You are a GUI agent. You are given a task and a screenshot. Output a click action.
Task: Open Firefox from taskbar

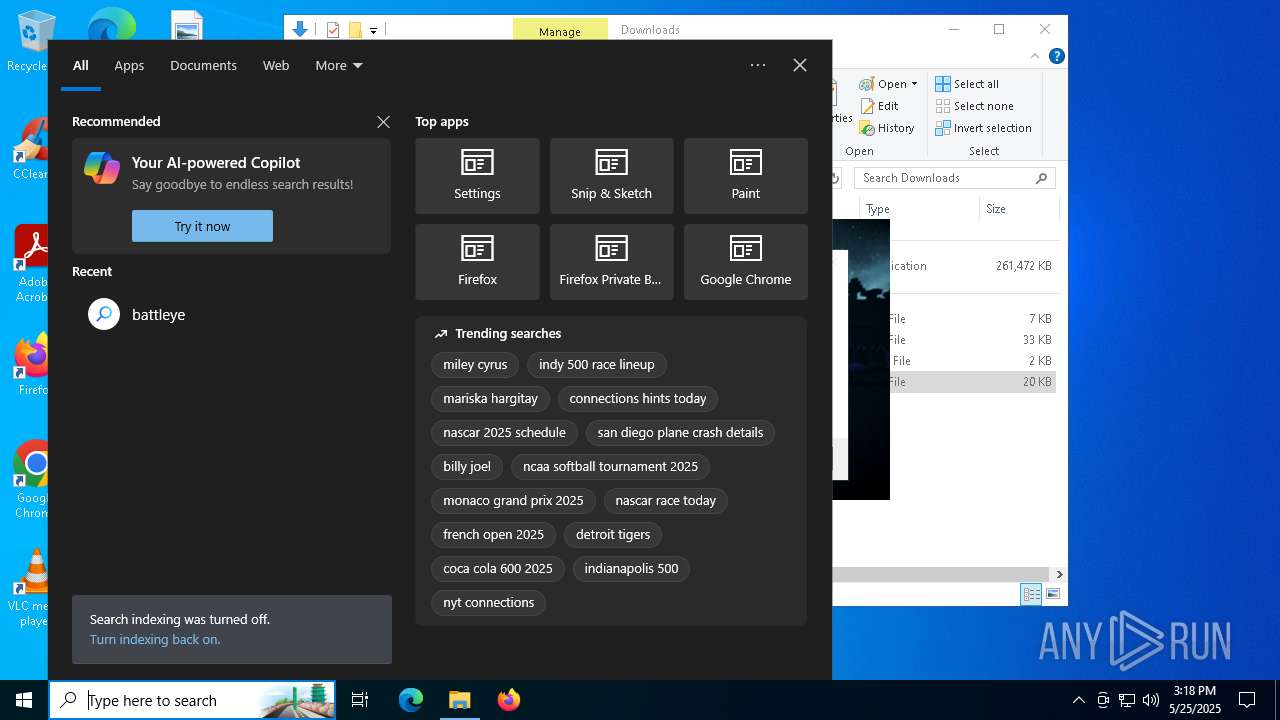[x=508, y=700]
